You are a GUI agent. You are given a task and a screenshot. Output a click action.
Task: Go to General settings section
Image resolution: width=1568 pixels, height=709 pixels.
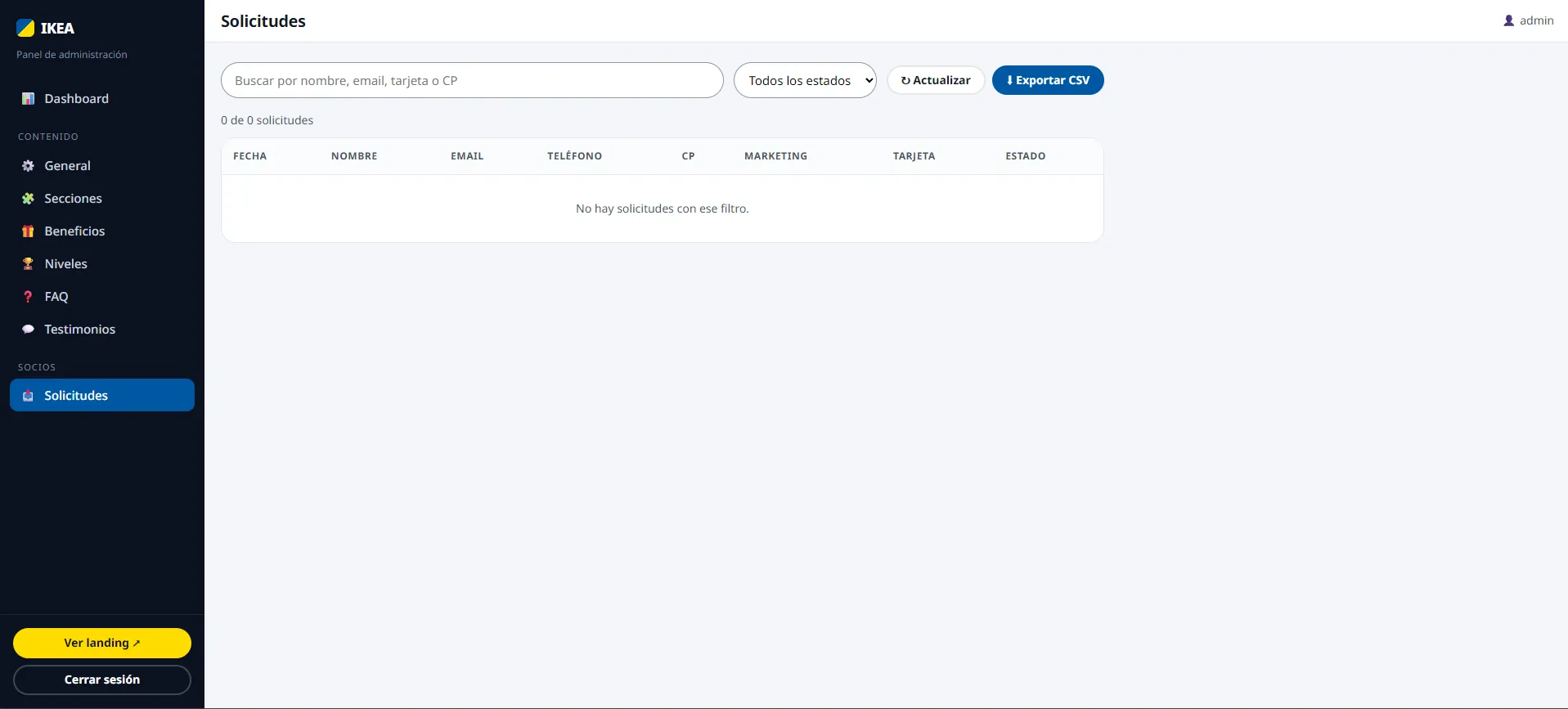[102, 166]
